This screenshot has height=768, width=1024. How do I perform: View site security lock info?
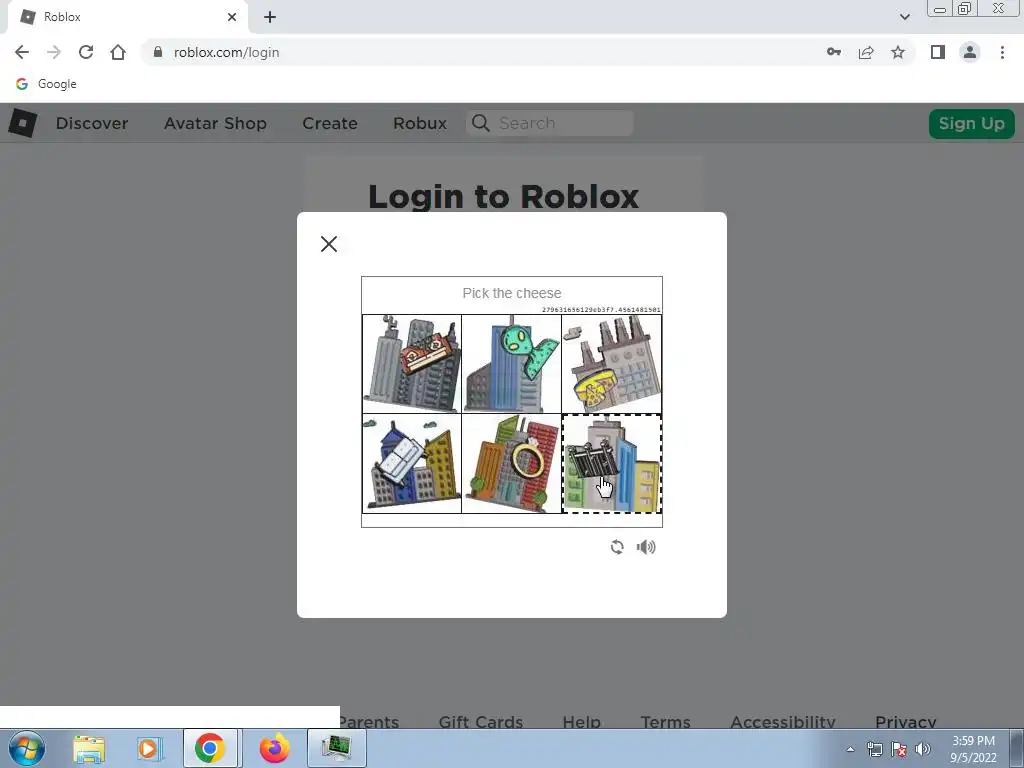[157, 52]
